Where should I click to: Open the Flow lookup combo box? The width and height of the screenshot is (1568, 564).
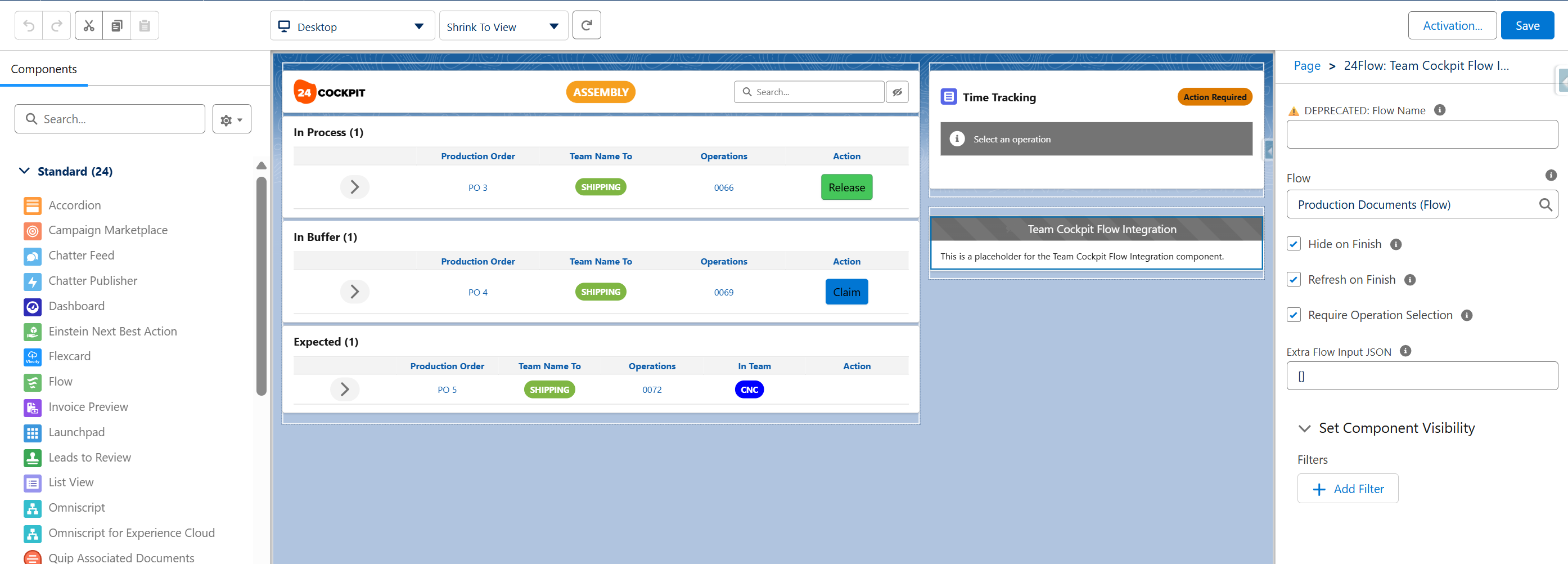(1422, 205)
